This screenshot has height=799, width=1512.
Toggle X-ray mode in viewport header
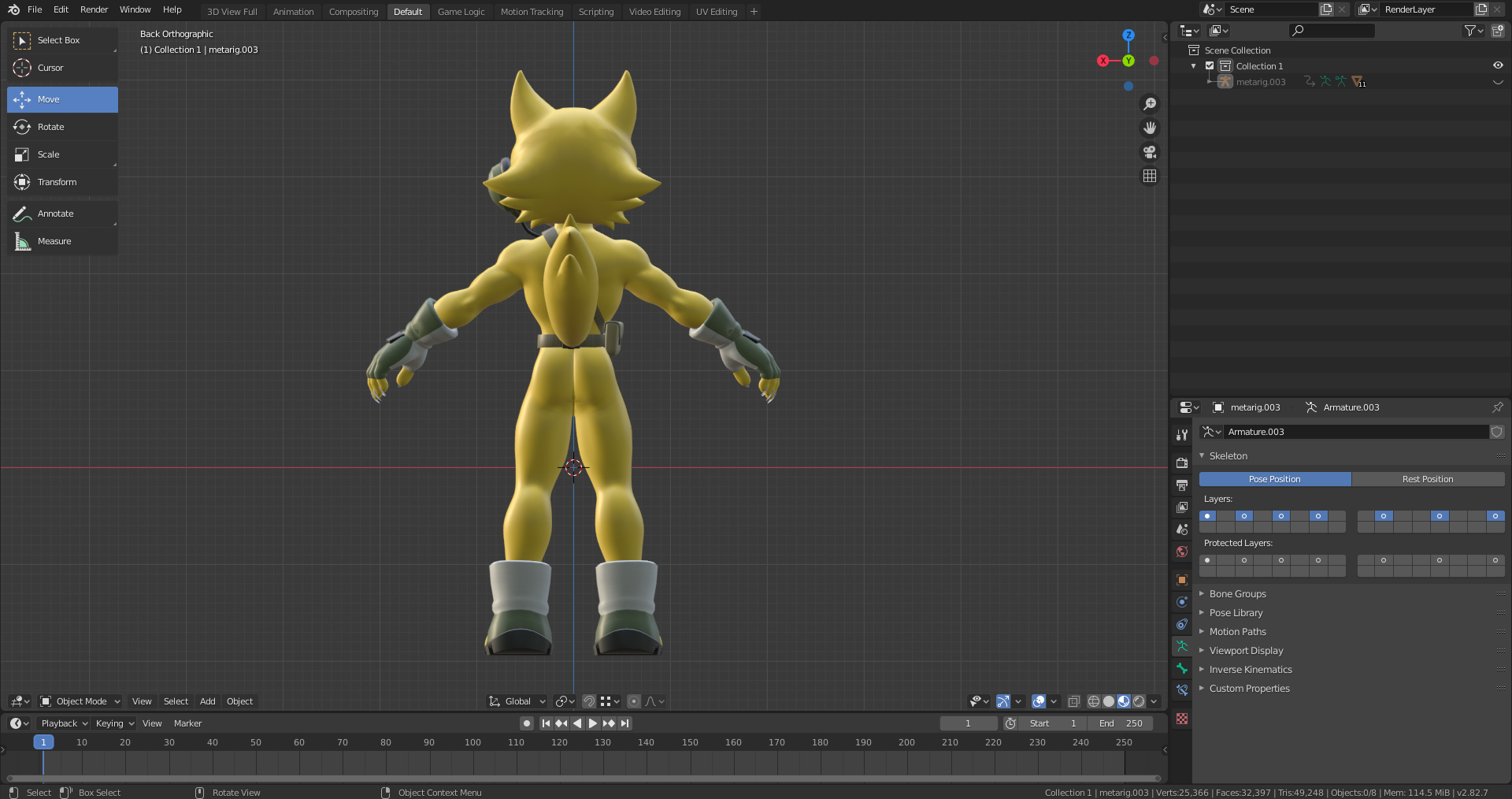point(1073,701)
